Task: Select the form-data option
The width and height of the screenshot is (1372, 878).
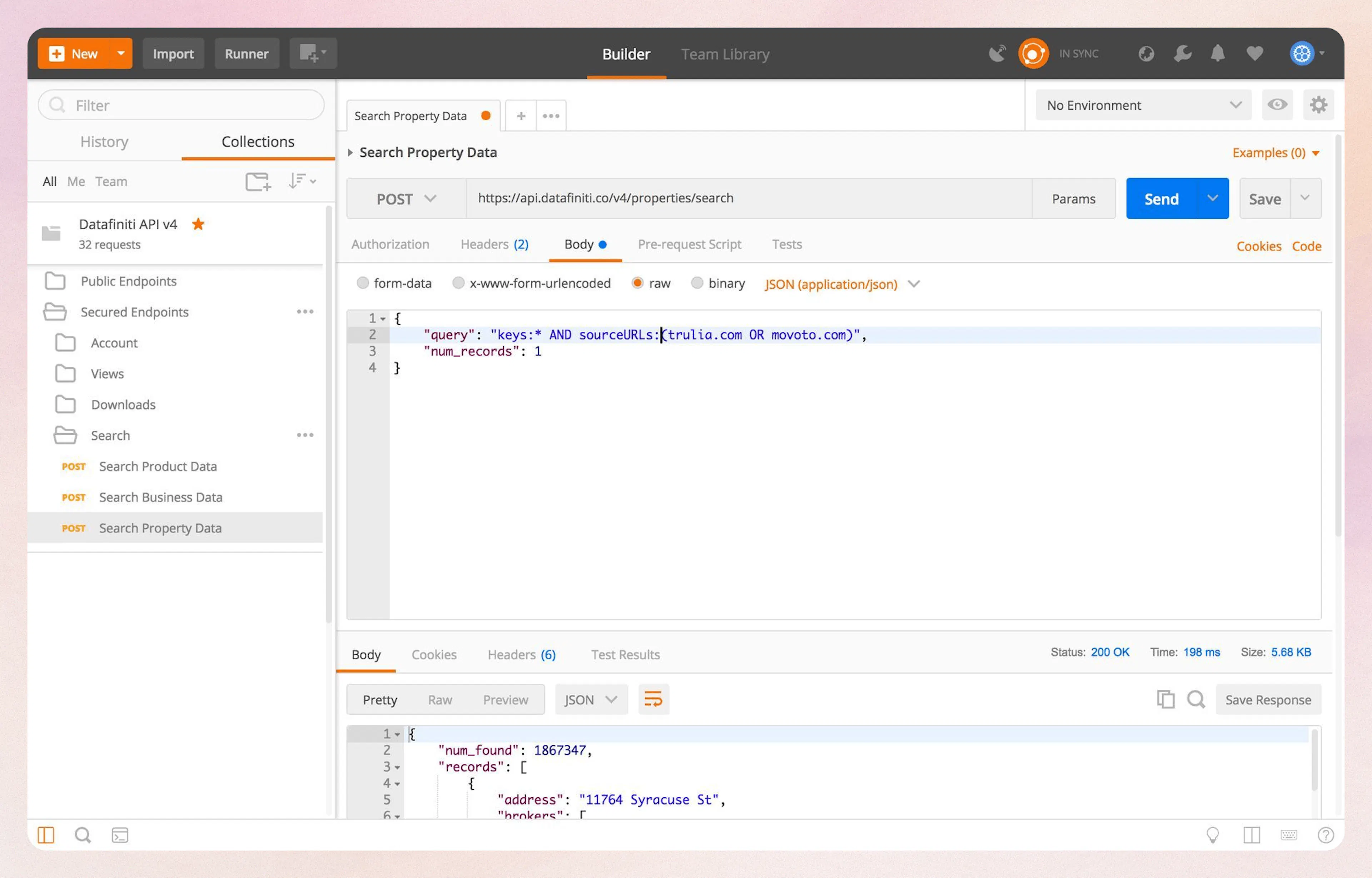Action: (x=363, y=283)
